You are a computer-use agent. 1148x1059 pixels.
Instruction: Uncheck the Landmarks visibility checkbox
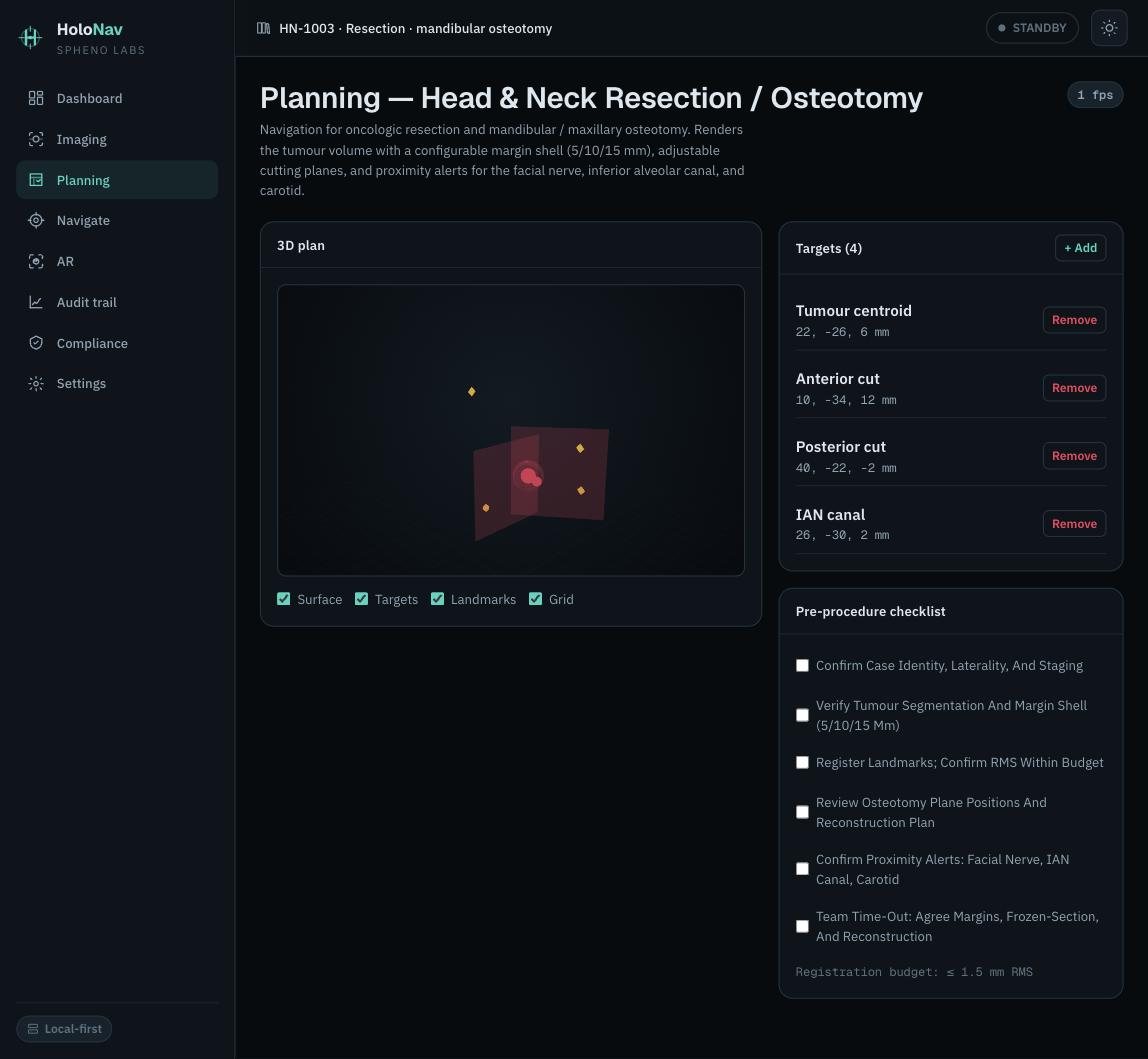pyautogui.click(x=437, y=599)
